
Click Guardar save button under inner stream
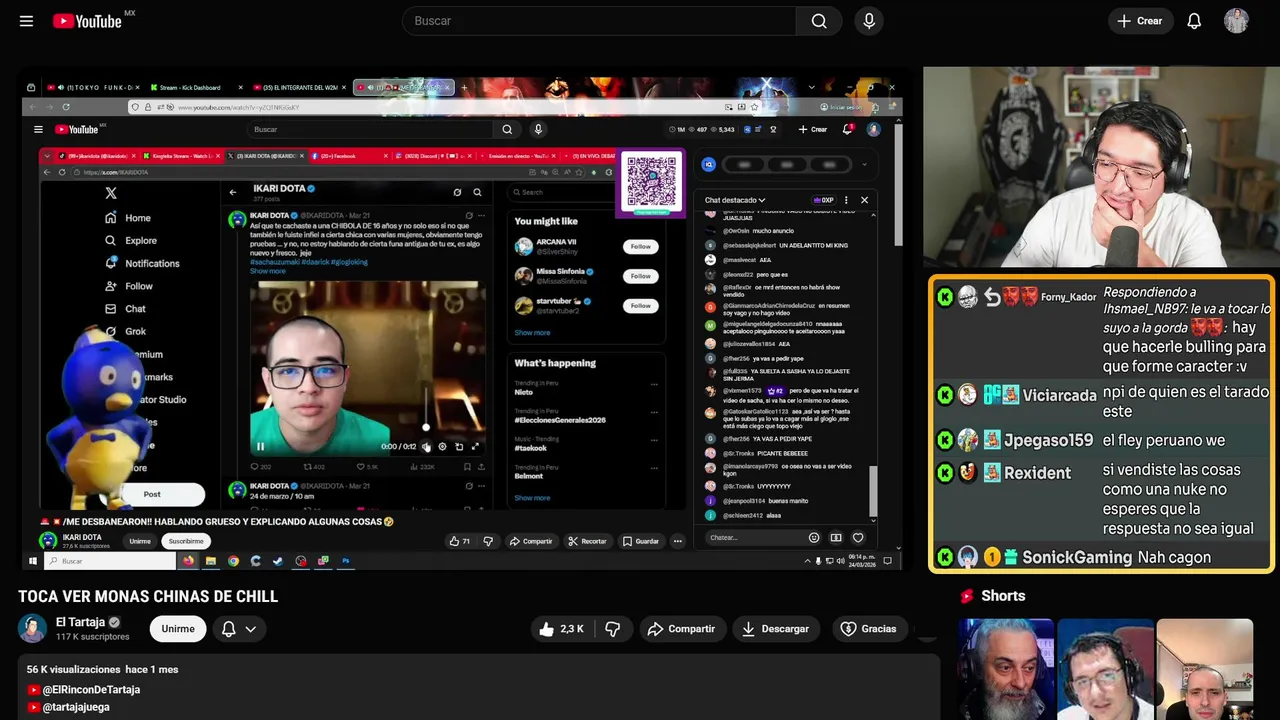click(x=641, y=541)
